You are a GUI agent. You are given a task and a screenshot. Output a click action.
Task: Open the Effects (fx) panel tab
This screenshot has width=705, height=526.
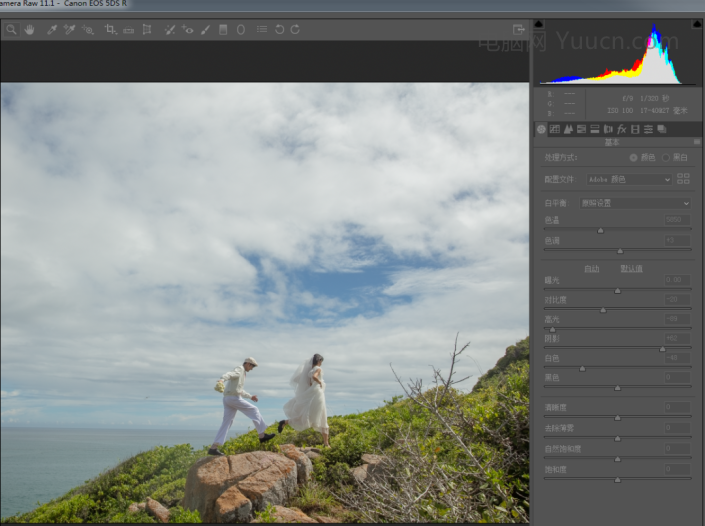click(x=621, y=129)
